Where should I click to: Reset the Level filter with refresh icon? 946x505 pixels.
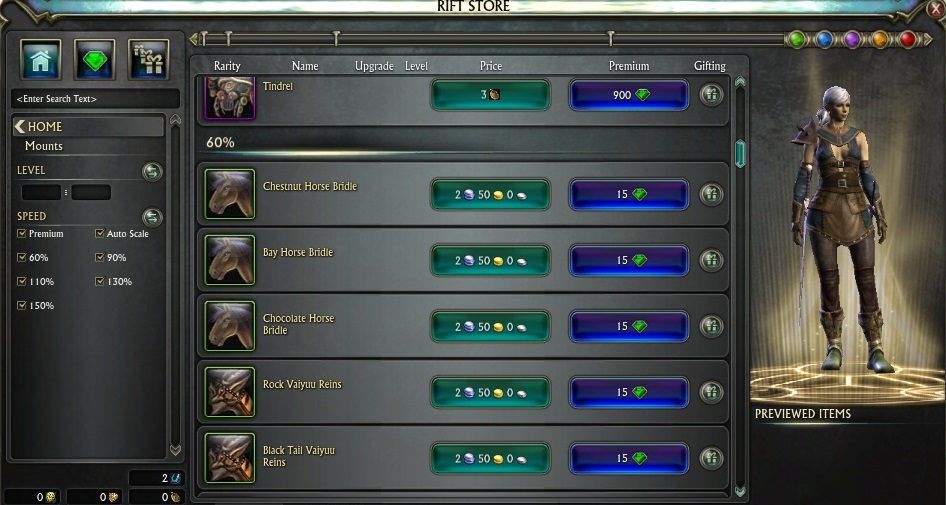(152, 172)
